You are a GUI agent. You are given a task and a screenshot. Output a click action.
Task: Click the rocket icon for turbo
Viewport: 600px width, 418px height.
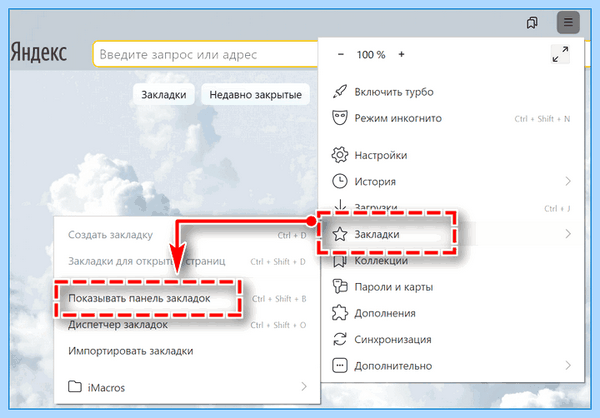click(x=339, y=91)
